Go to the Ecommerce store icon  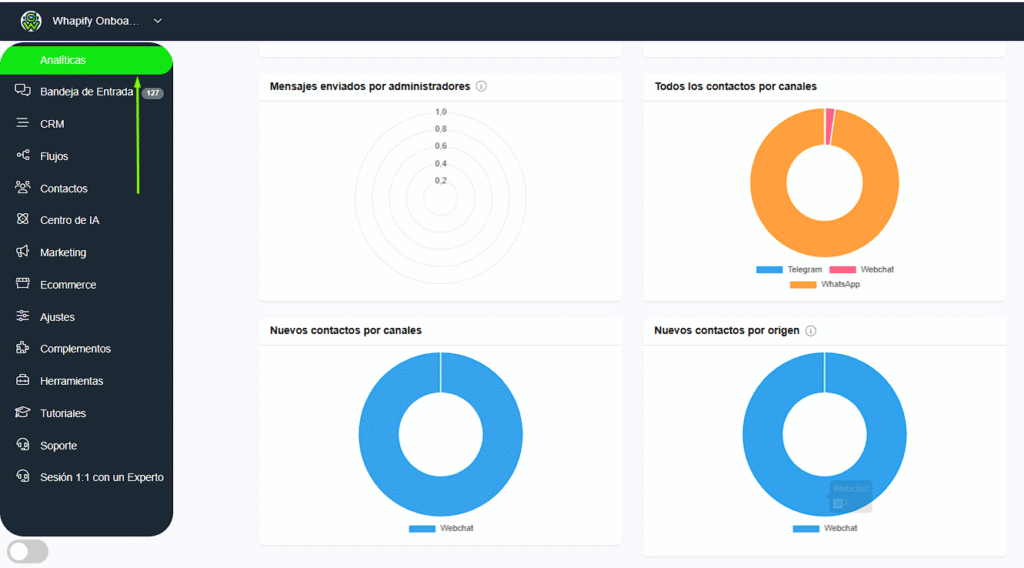23,284
